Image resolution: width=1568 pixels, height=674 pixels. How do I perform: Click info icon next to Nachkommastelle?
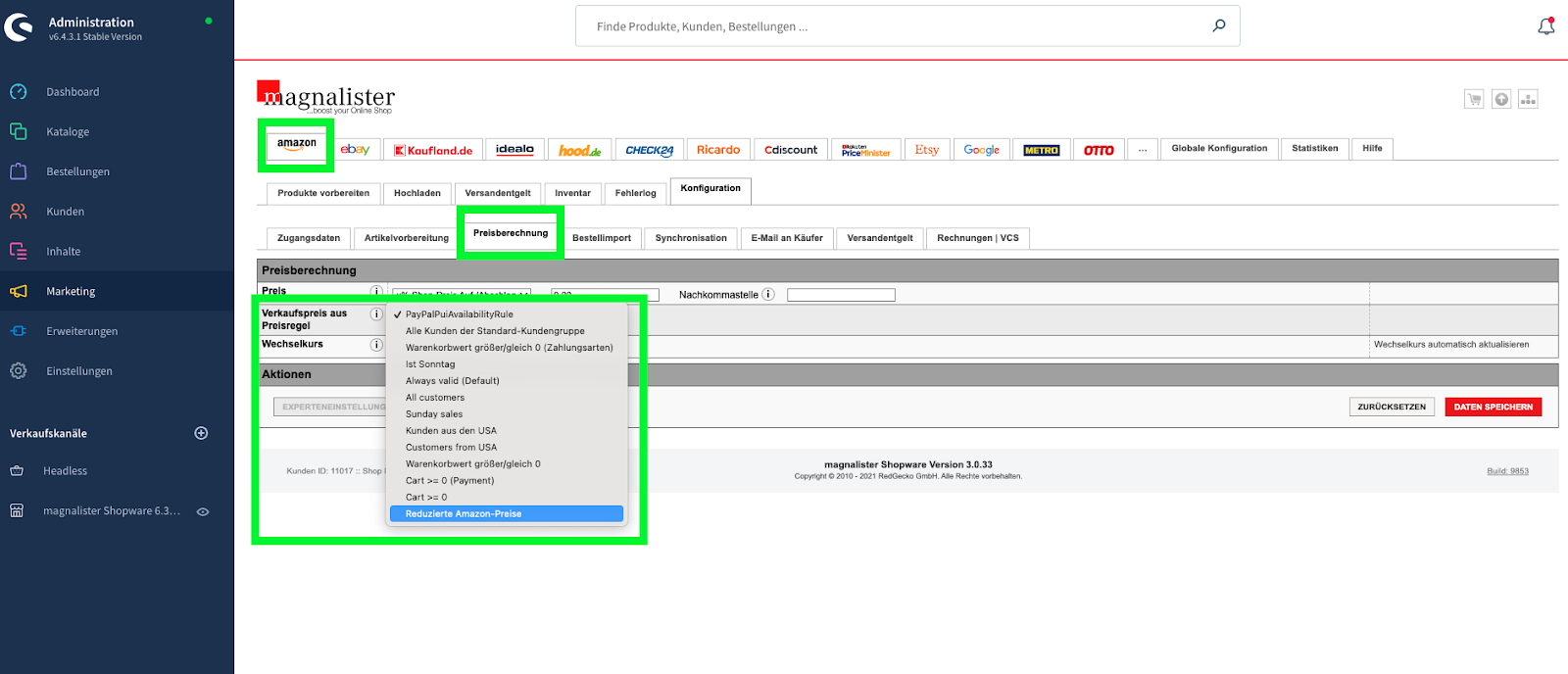(x=768, y=294)
